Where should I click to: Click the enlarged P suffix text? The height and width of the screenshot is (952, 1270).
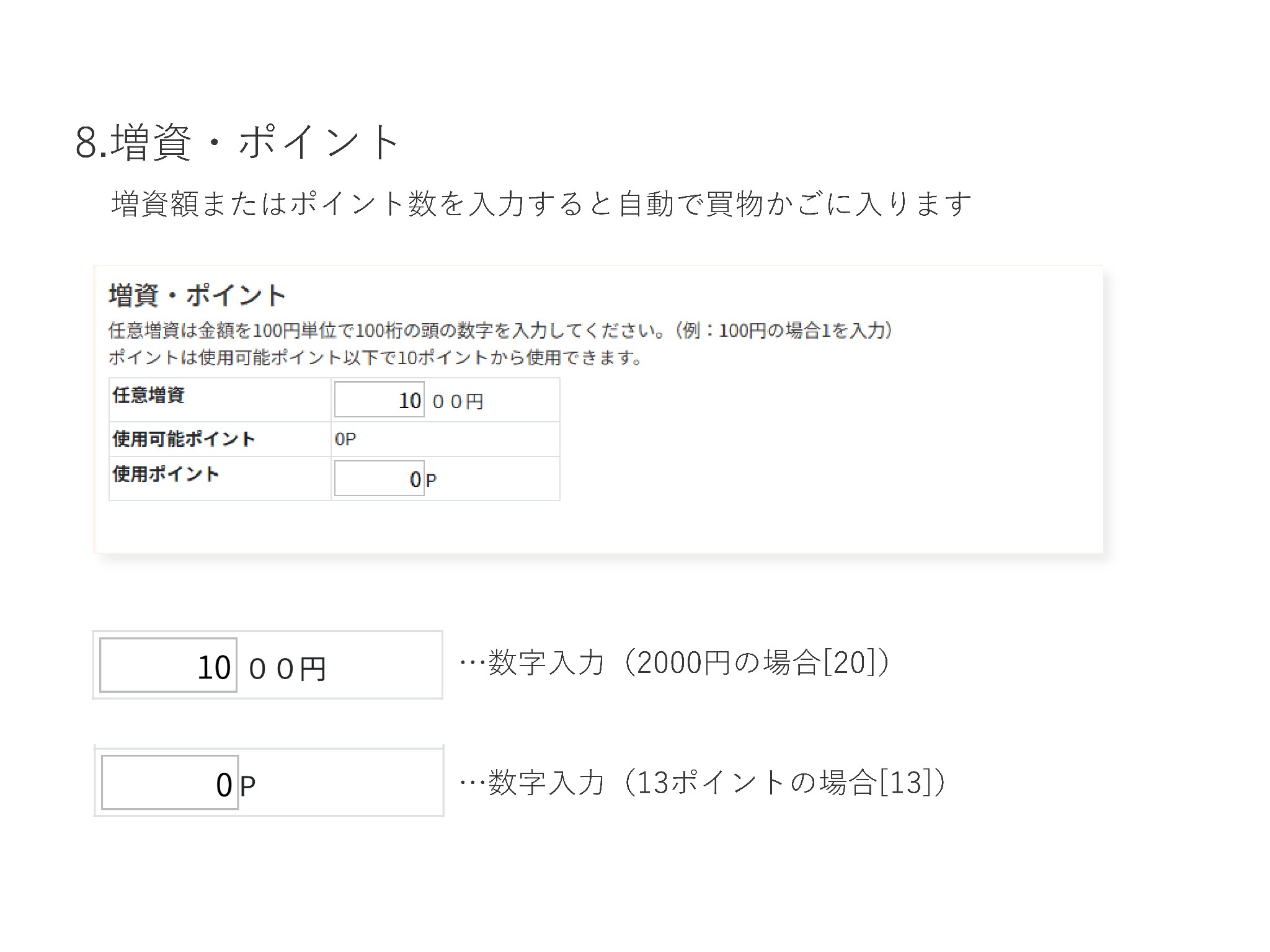[247, 786]
